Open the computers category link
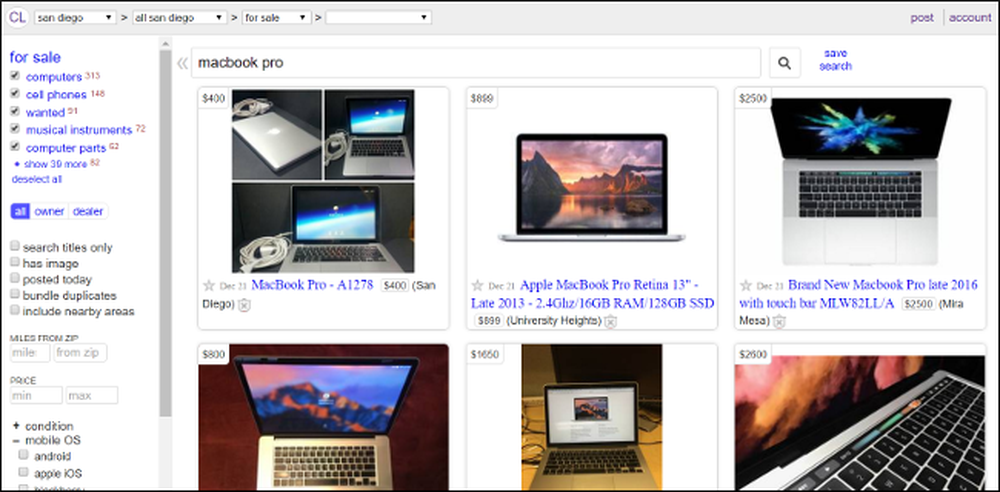The width and height of the screenshot is (1000, 492). point(54,77)
